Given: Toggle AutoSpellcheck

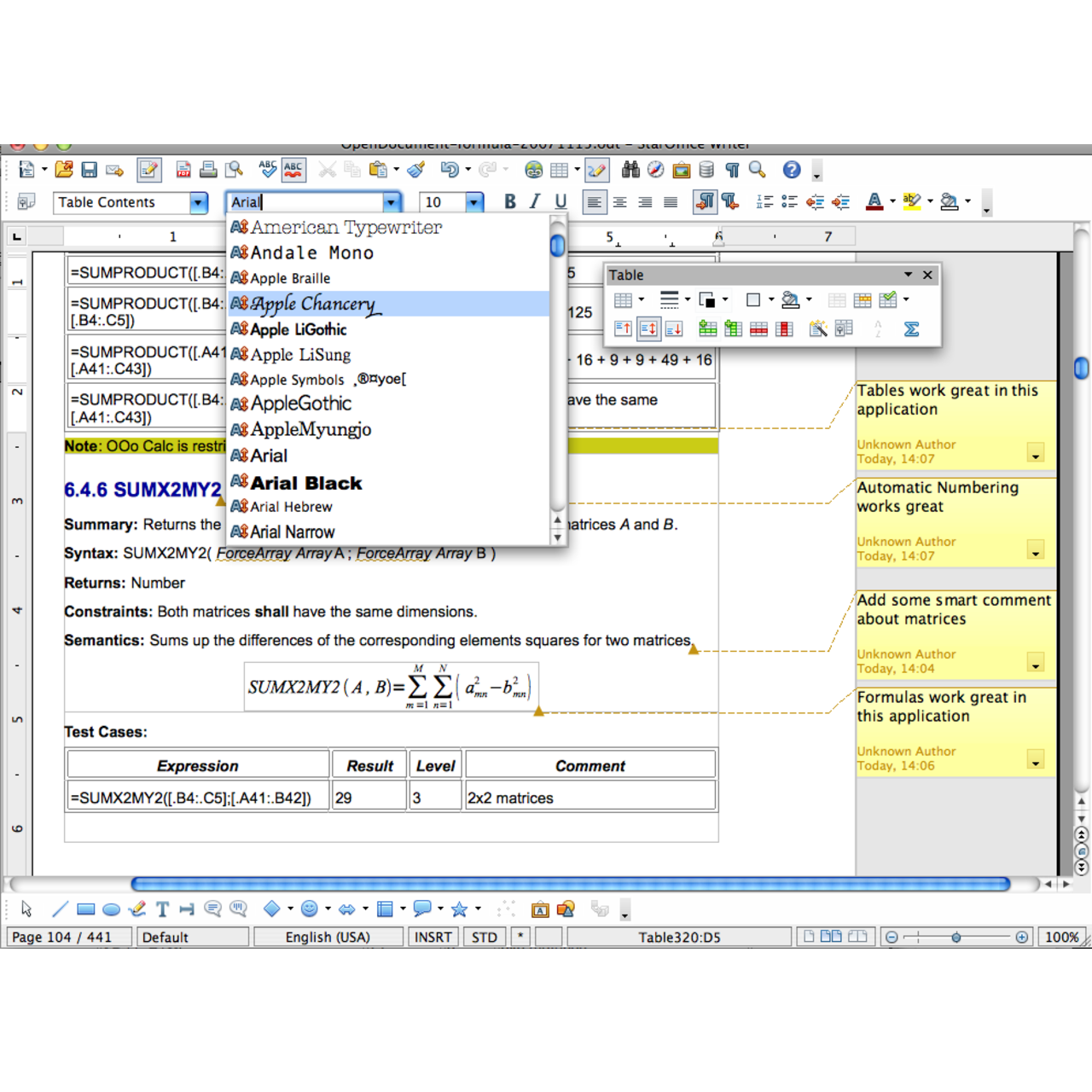Looking at the screenshot, I should coord(293,170).
